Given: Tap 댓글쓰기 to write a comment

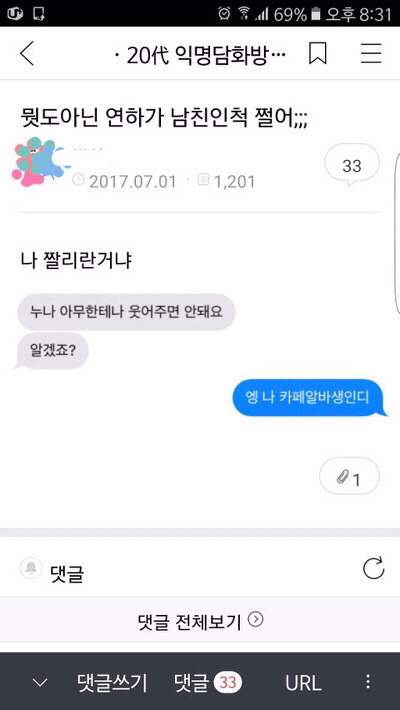Looking at the screenshot, I should 112,682.
